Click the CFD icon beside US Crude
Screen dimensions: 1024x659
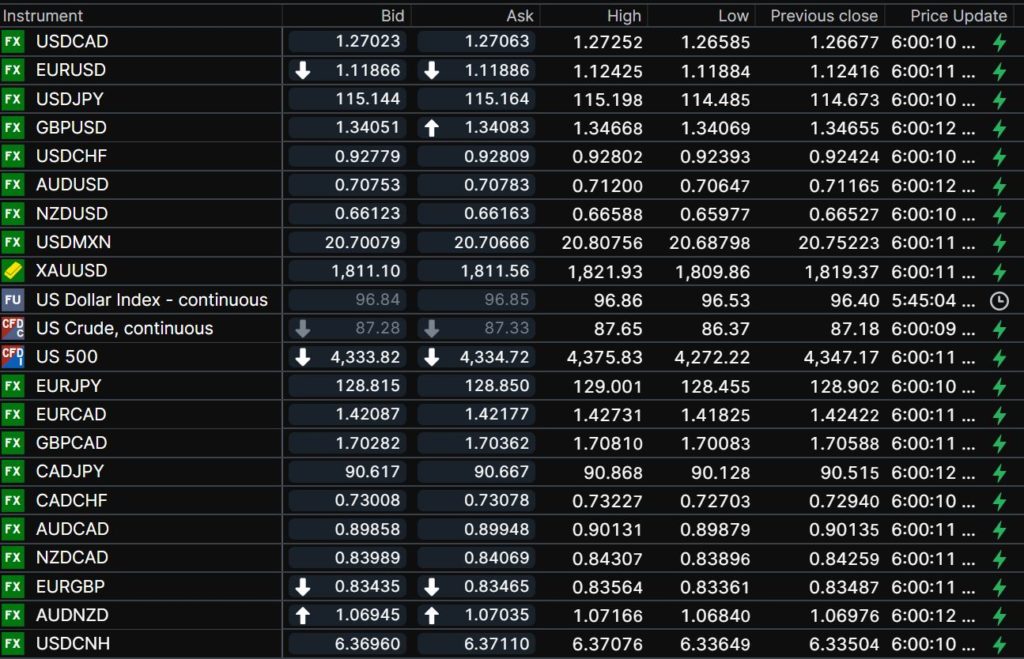13,328
